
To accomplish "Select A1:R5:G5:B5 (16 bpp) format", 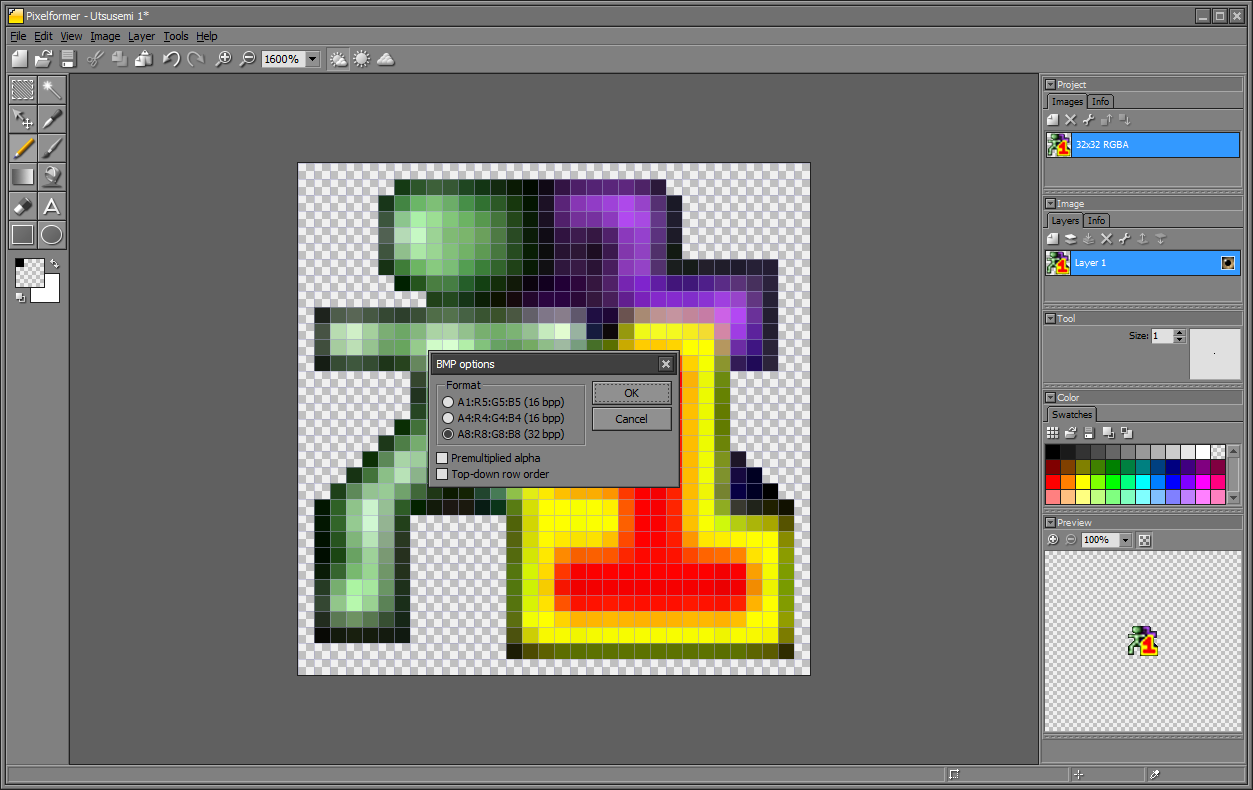I will 503,402.
